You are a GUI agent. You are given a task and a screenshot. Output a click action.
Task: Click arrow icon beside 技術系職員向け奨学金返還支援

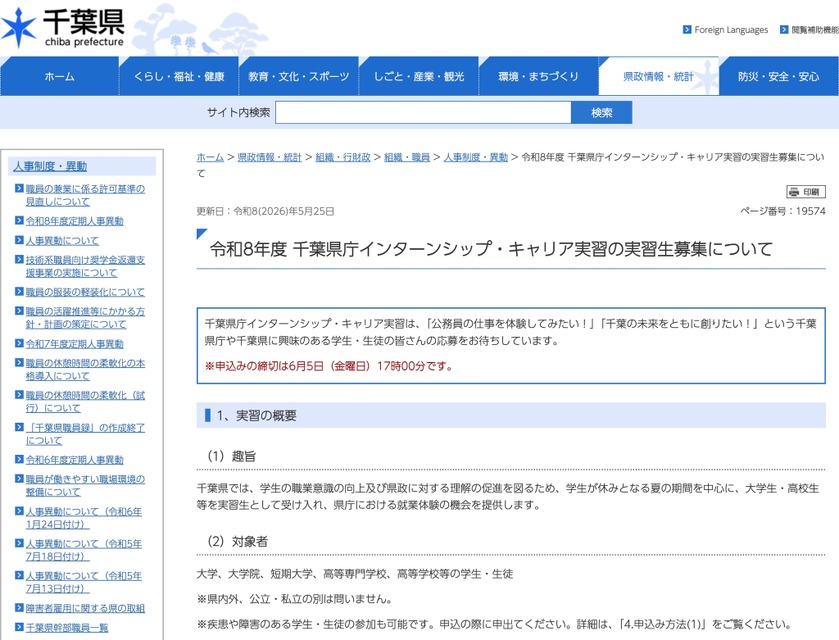pos(19,259)
